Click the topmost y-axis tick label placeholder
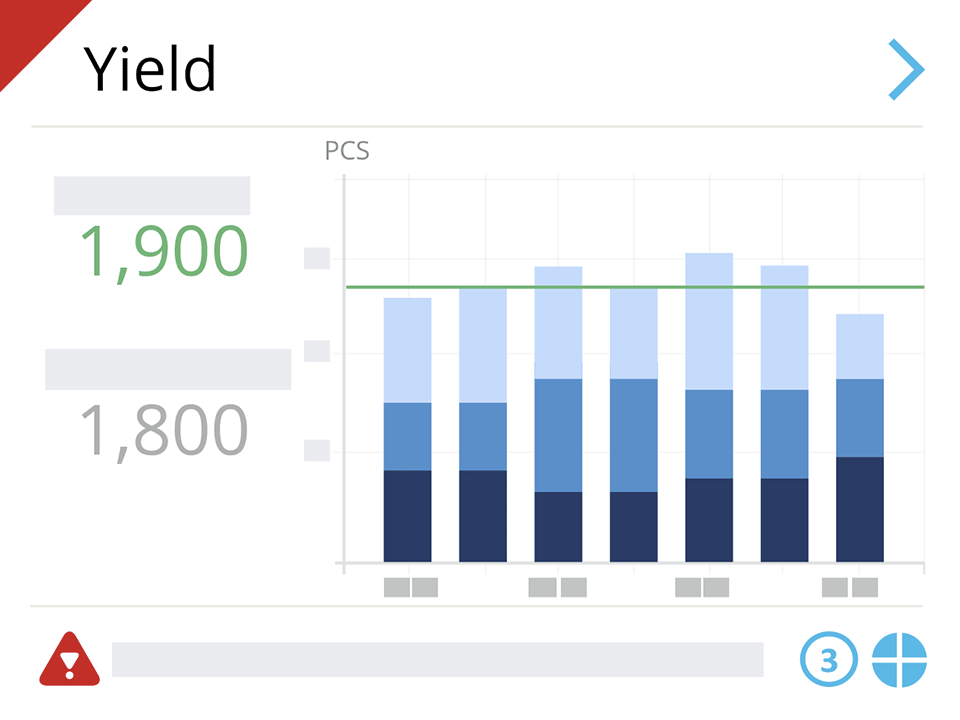Image resolution: width=960 pixels, height=720 pixels. 317,258
